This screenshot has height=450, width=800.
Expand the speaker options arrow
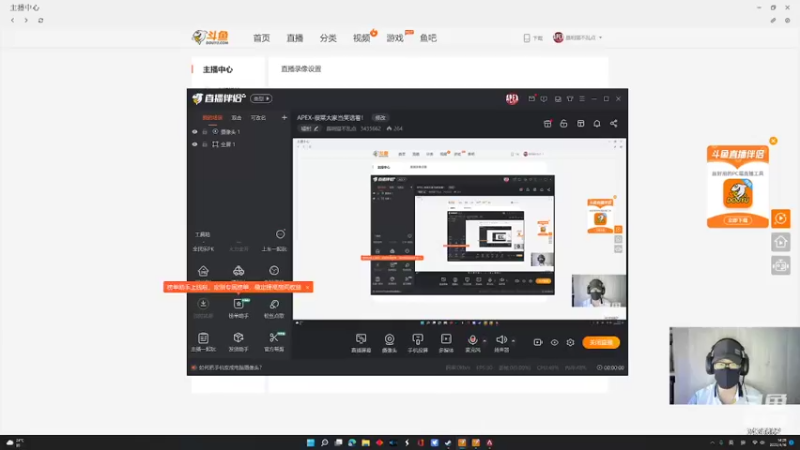click(x=513, y=341)
